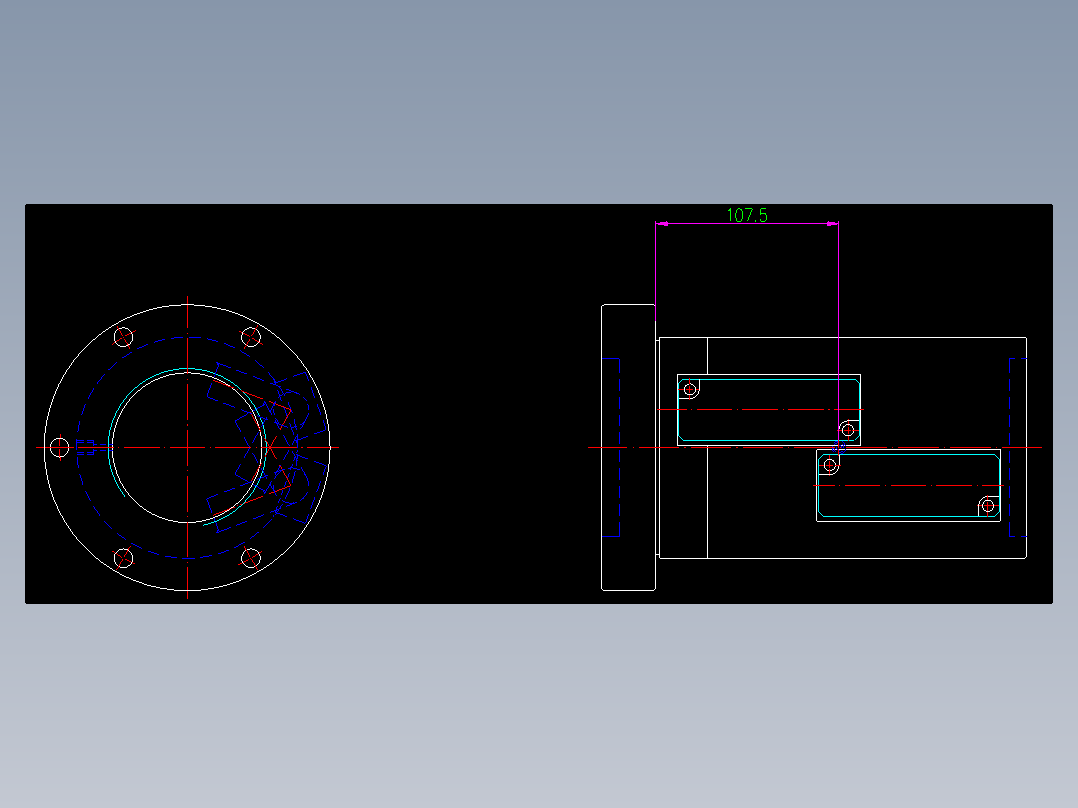Click the screw hole on the lower cover plate
Viewport: 1078px width, 808px height.
tap(828, 465)
